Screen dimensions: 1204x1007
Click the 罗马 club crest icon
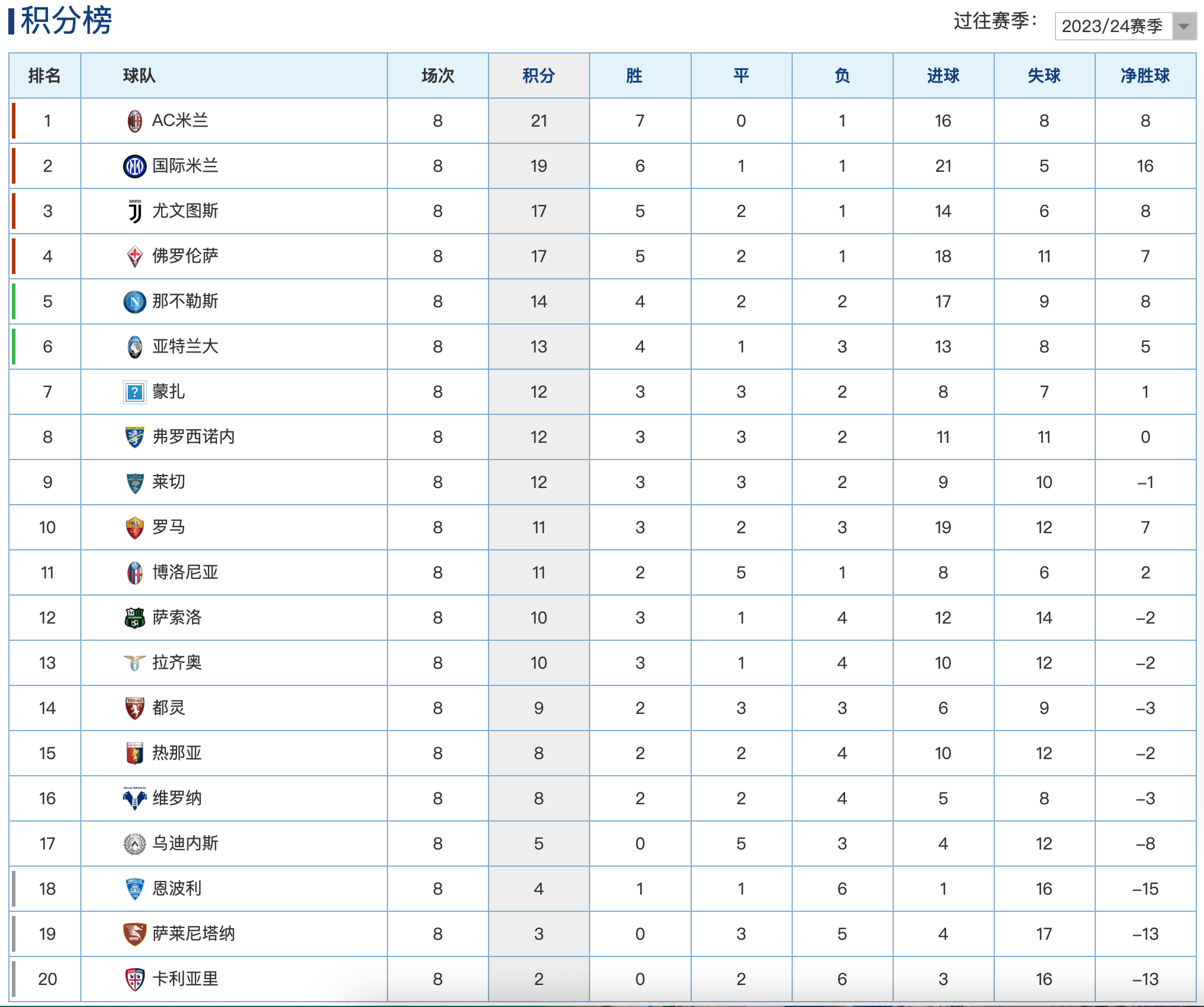coord(135,527)
